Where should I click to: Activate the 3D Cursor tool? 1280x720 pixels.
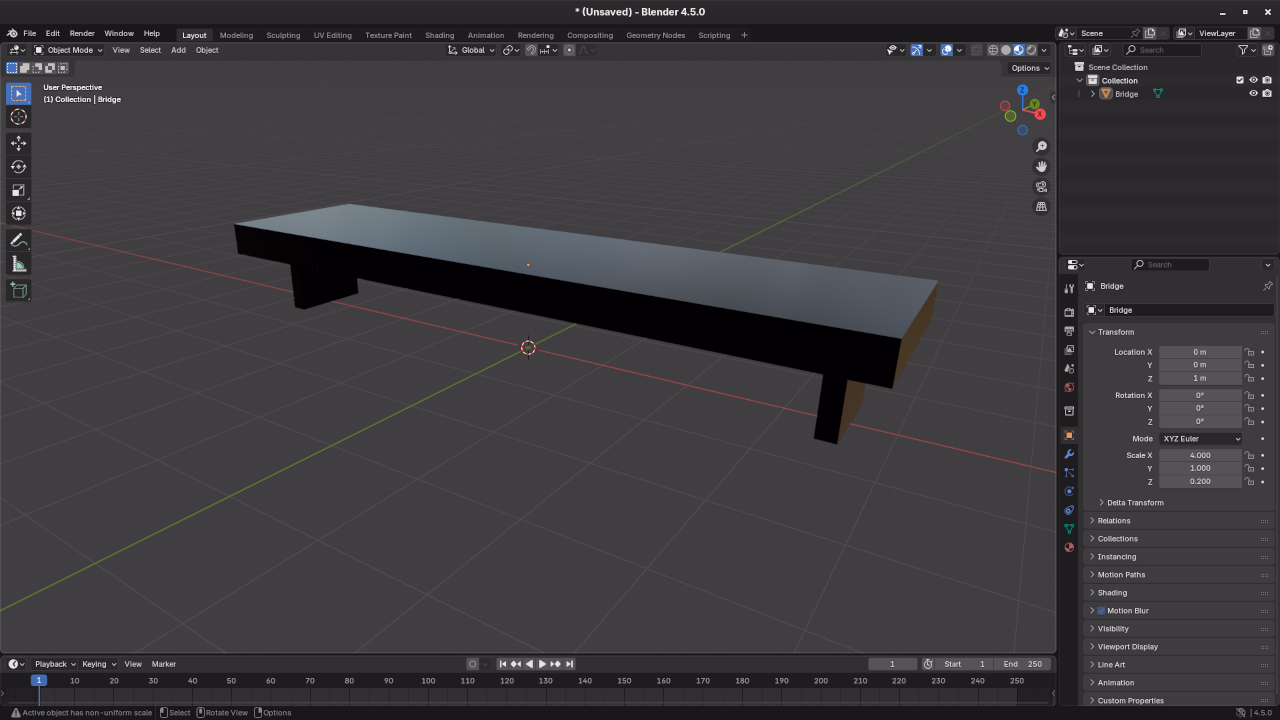(x=18, y=117)
